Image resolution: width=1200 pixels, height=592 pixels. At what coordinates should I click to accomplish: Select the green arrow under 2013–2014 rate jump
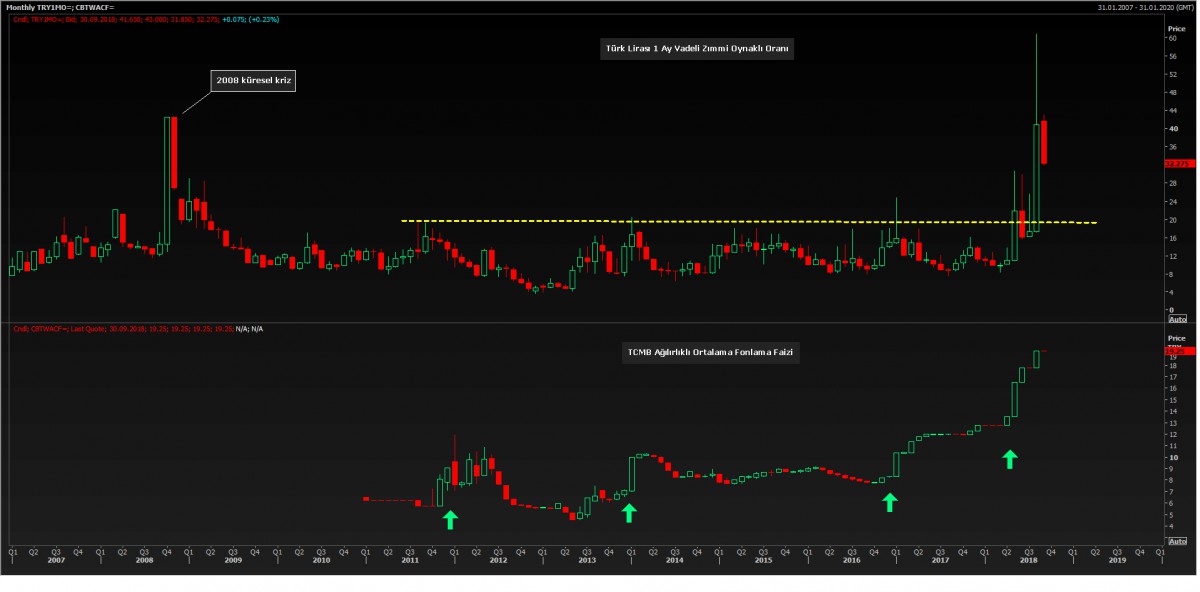(629, 512)
